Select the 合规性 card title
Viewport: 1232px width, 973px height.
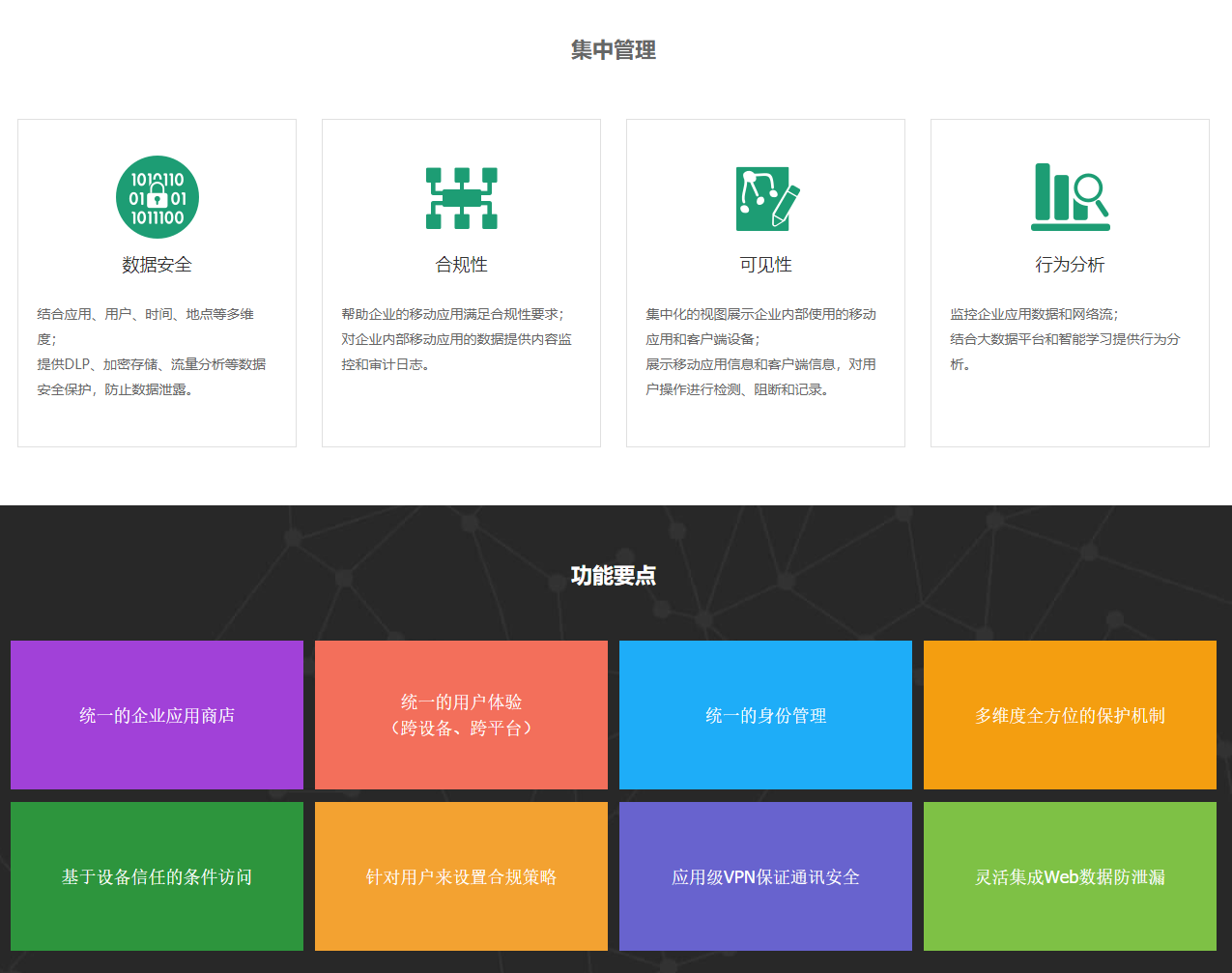coord(461,265)
